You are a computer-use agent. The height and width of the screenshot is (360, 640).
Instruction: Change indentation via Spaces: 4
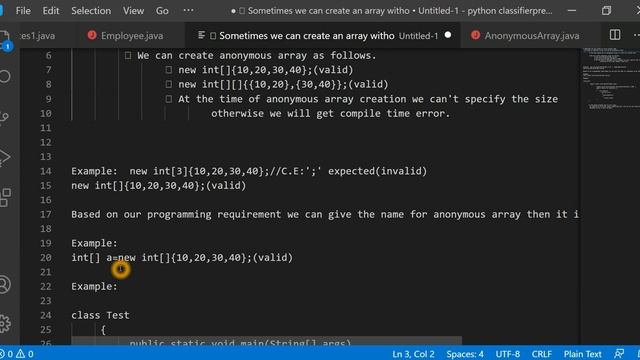click(465, 354)
